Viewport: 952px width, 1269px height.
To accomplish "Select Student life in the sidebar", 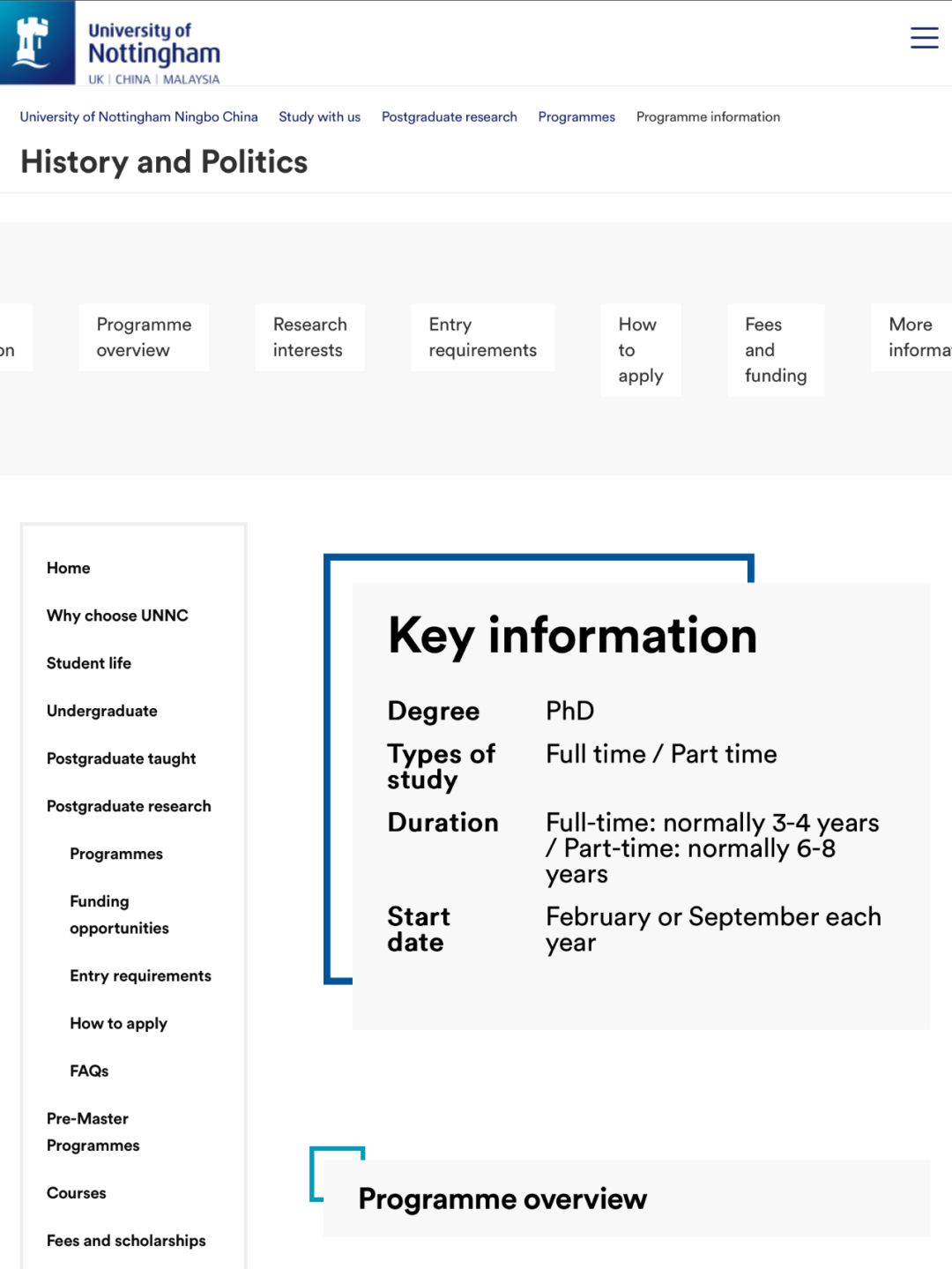I will pyautogui.click(x=89, y=663).
